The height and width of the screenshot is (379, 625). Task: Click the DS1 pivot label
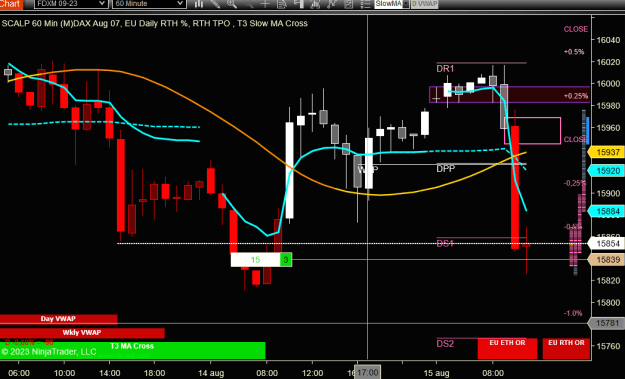445,244
